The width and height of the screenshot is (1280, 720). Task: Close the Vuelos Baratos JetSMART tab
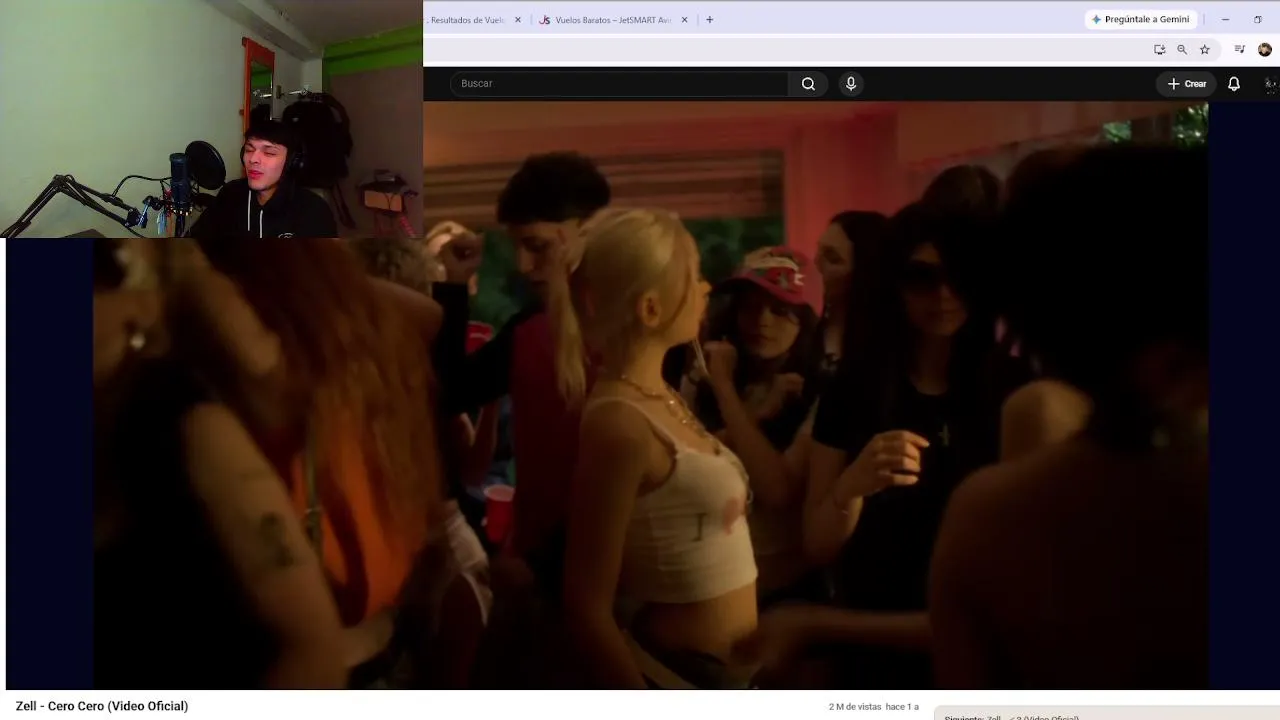[x=685, y=20]
